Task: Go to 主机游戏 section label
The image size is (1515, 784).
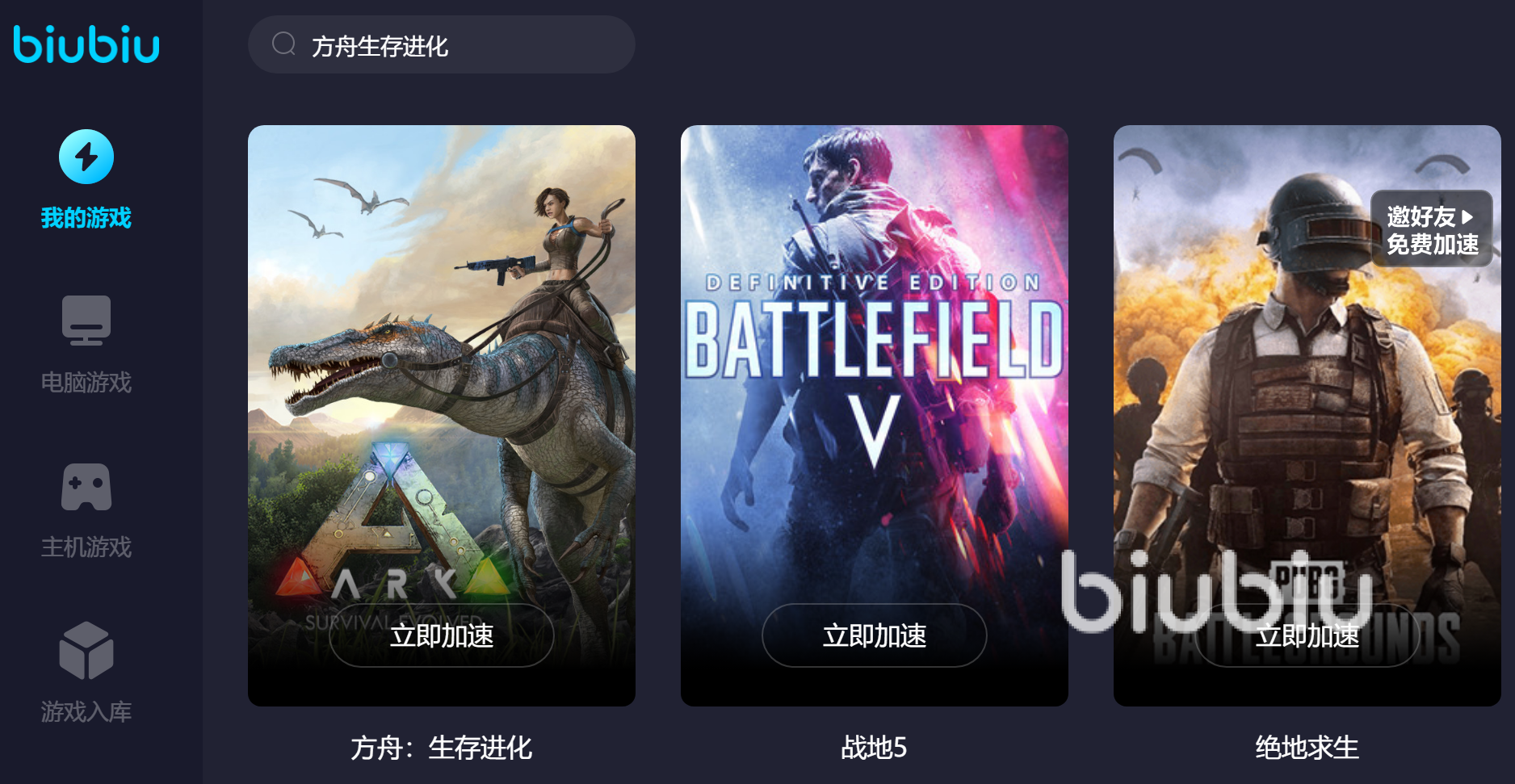Action: [x=86, y=547]
